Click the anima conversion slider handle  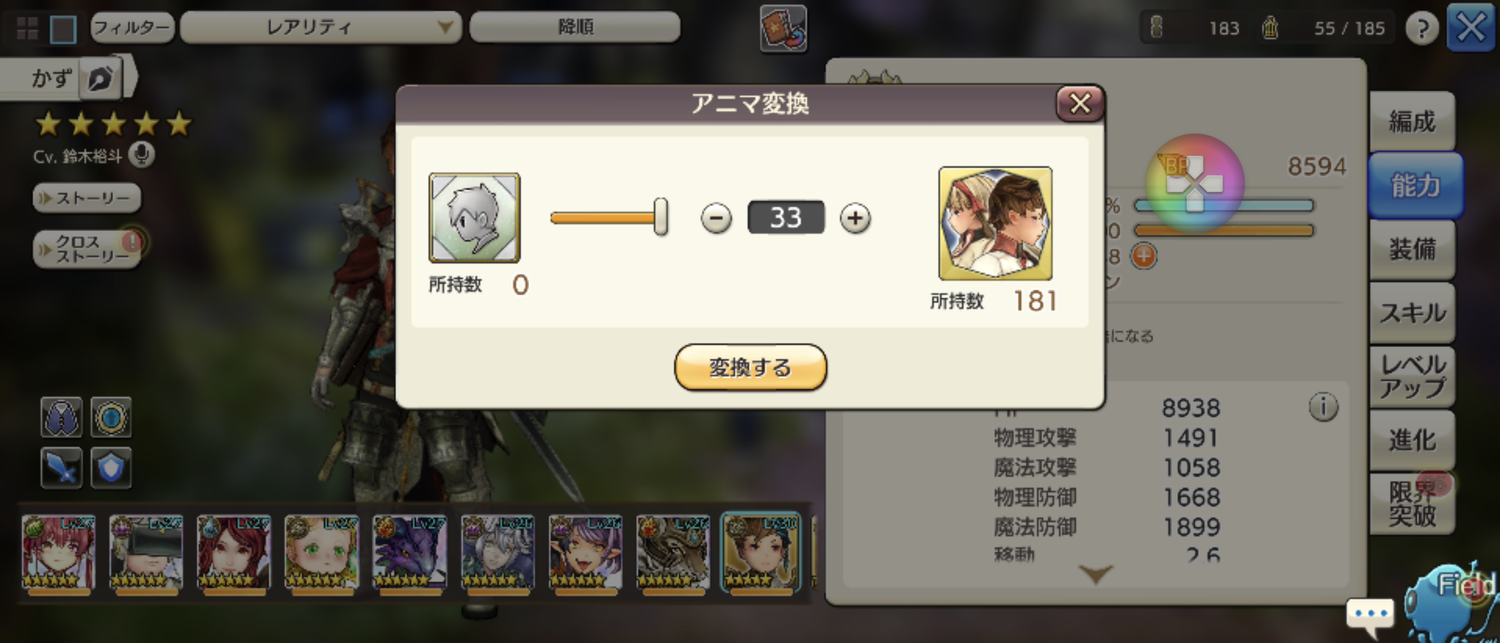pos(661,217)
